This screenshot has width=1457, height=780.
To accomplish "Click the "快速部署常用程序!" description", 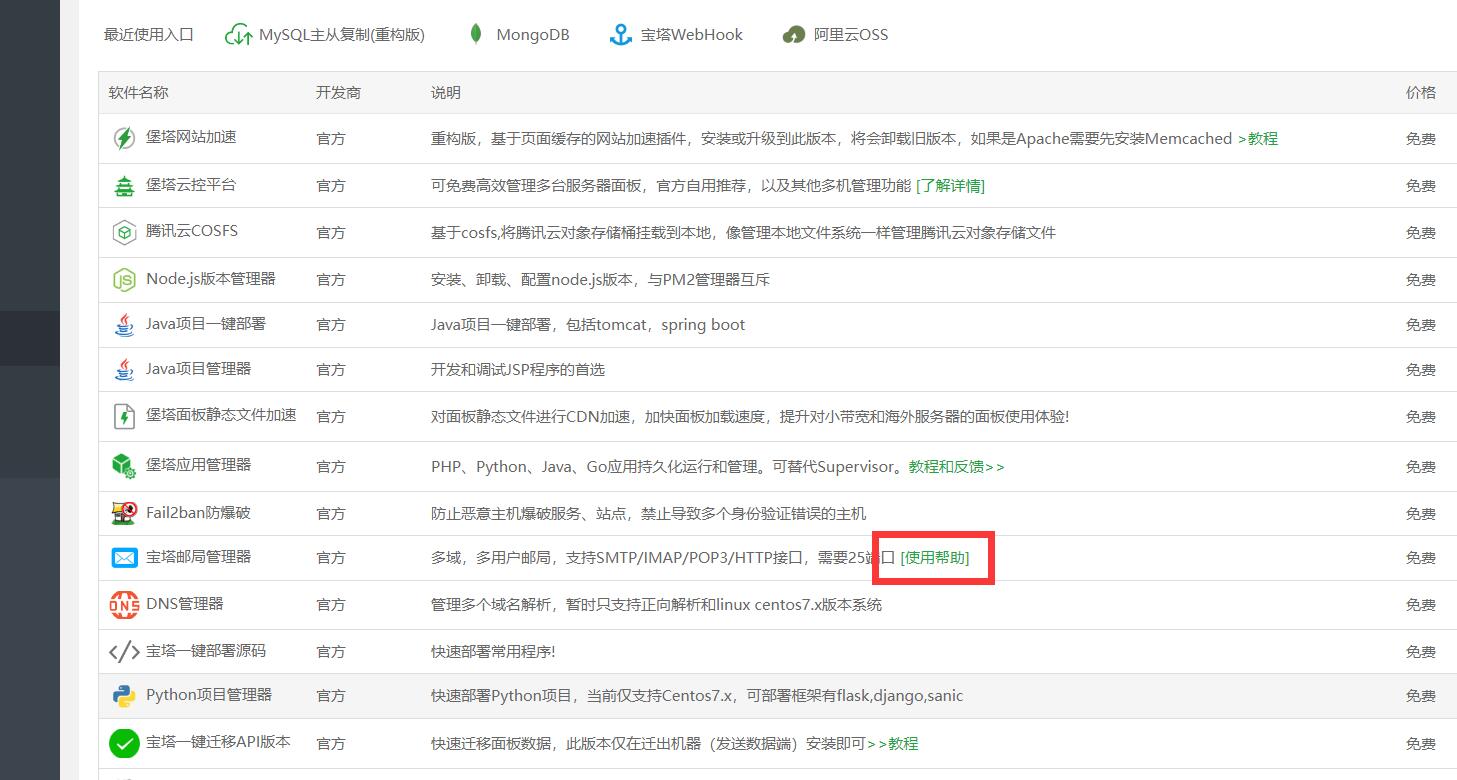I will 493,652.
